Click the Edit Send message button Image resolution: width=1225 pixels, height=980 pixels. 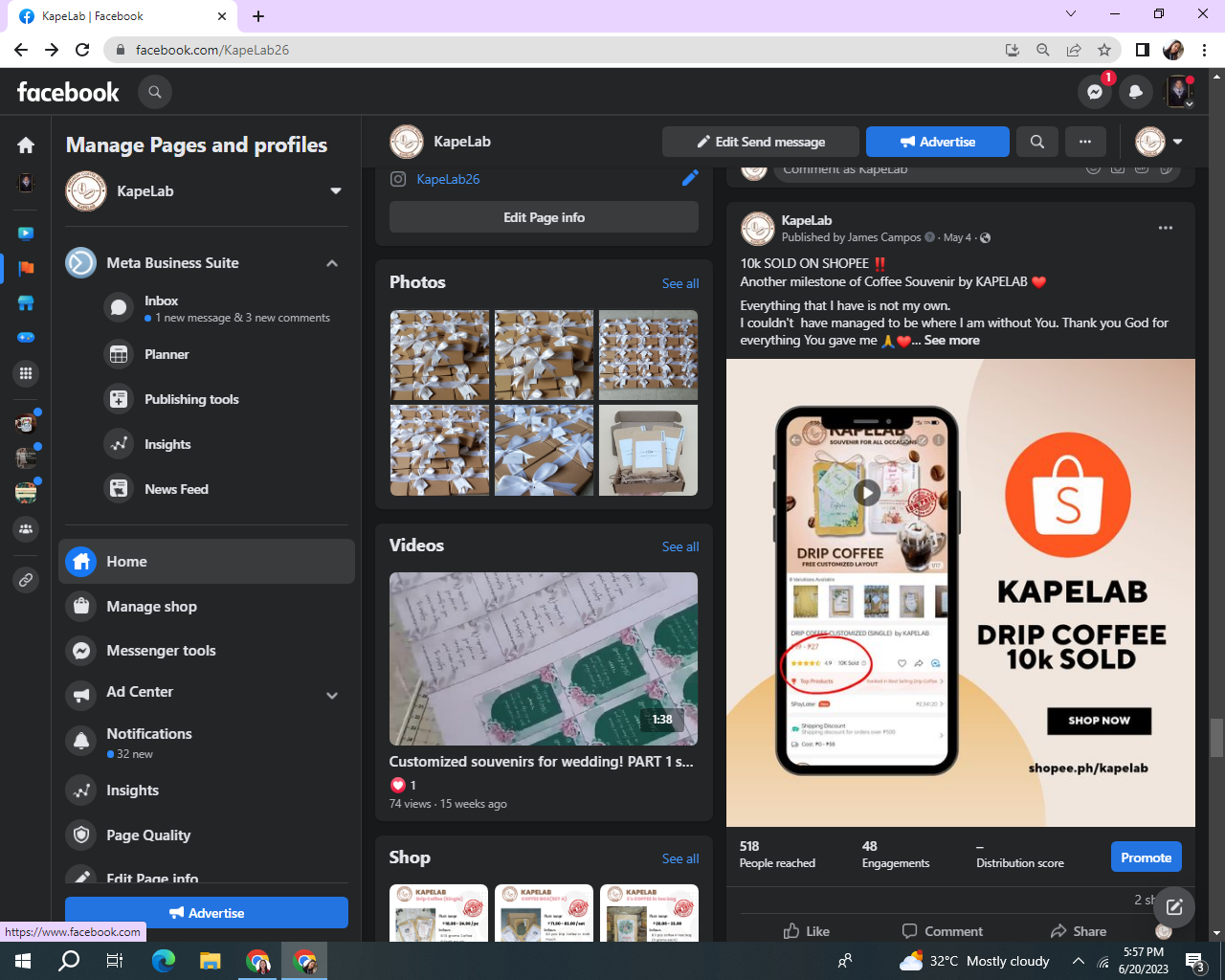(x=761, y=142)
